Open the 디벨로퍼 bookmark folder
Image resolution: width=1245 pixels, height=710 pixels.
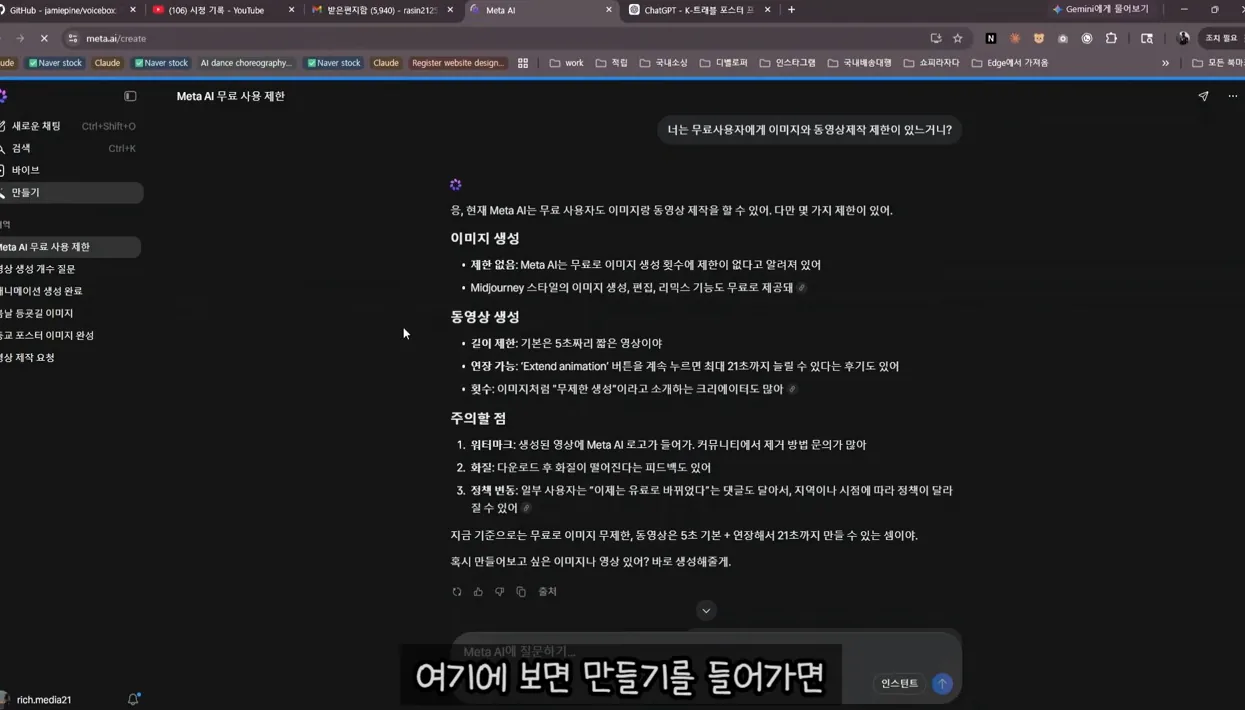coord(724,63)
